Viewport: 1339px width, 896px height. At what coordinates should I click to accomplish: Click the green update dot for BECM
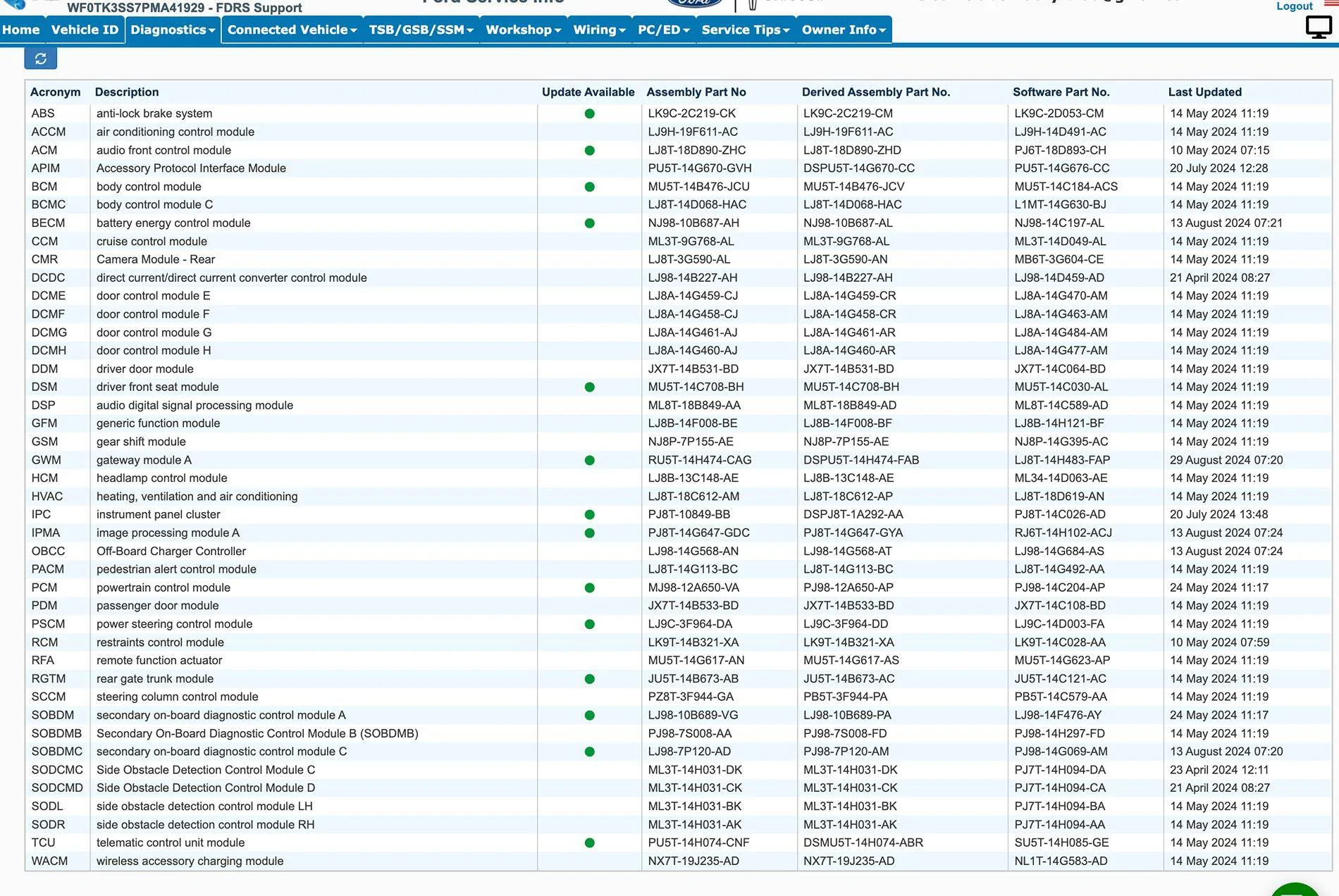point(590,223)
